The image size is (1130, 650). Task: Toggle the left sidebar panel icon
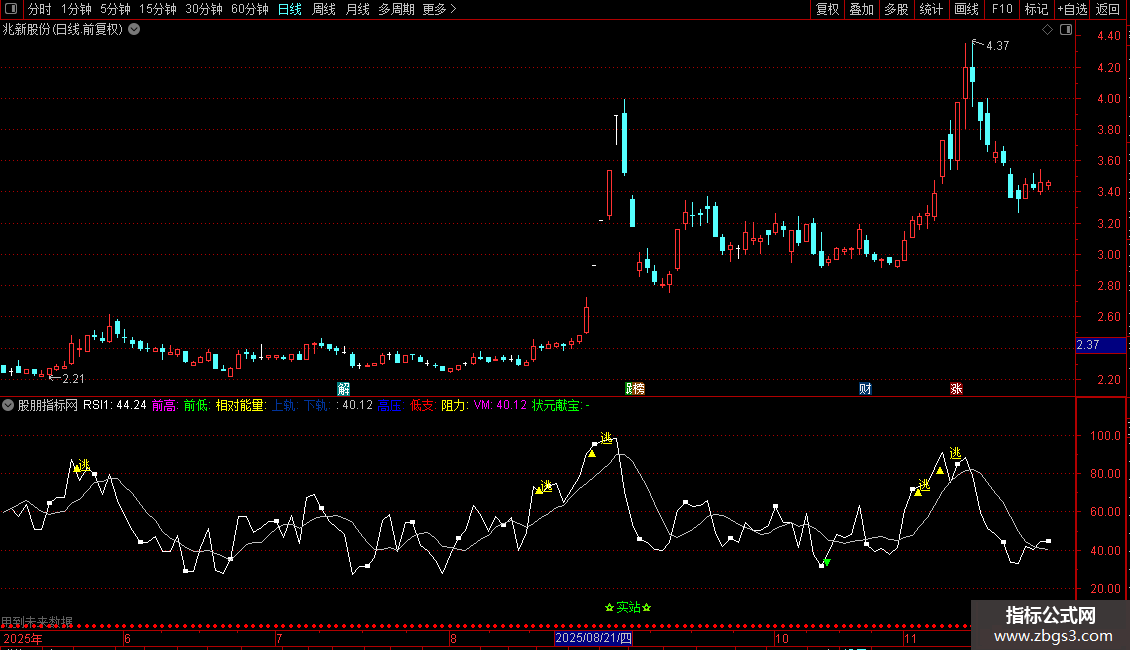(x=11, y=9)
